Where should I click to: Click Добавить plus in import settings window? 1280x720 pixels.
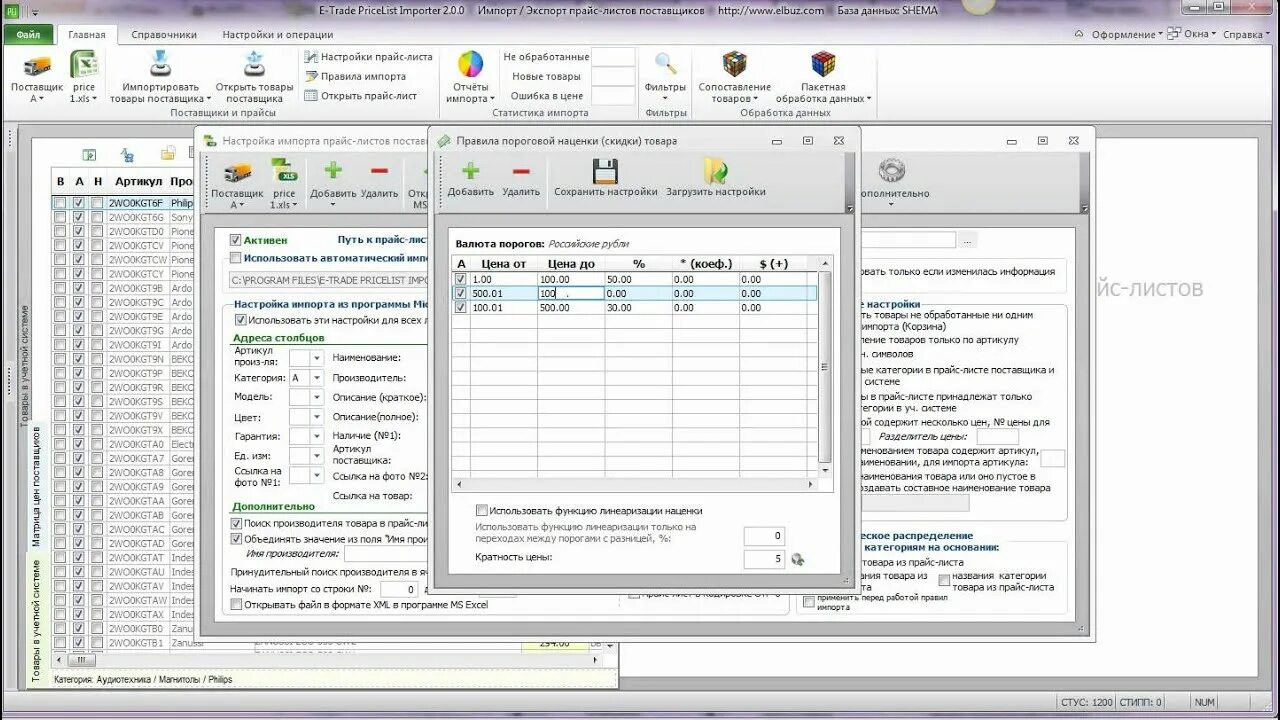coord(333,172)
